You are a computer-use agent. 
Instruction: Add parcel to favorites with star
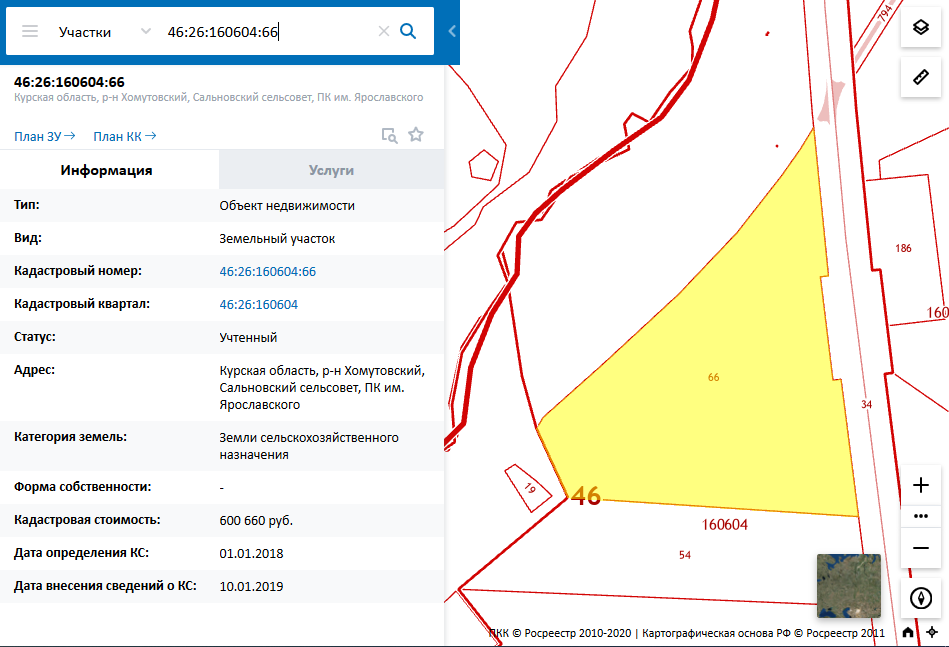416,135
